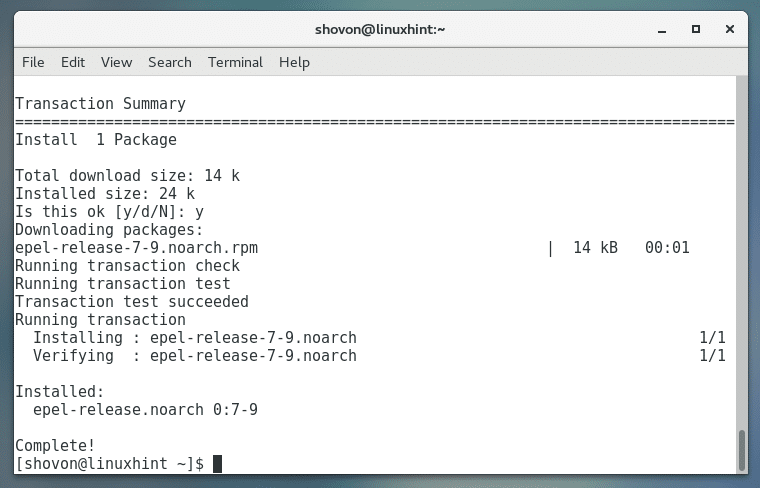760x488 pixels.
Task: Click the block cursor at the prompt
Action: 217,464
